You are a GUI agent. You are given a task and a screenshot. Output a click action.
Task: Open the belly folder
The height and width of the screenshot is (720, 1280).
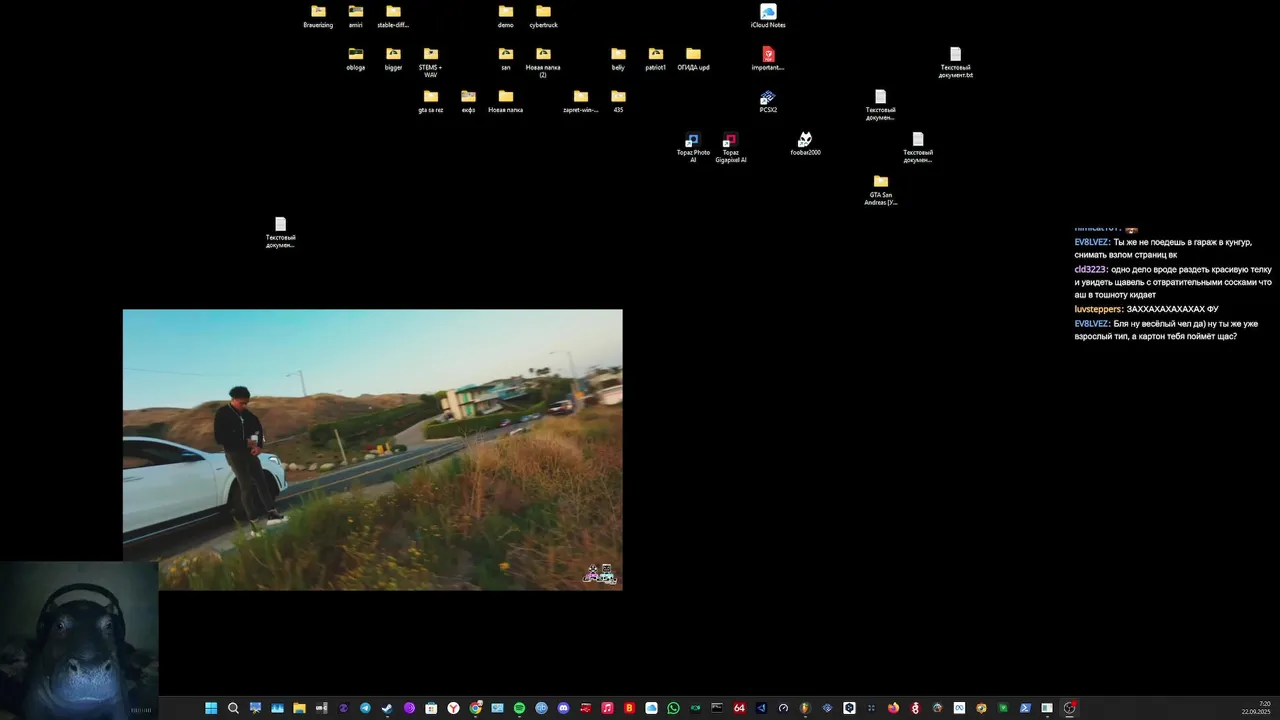click(x=618, y=58)
